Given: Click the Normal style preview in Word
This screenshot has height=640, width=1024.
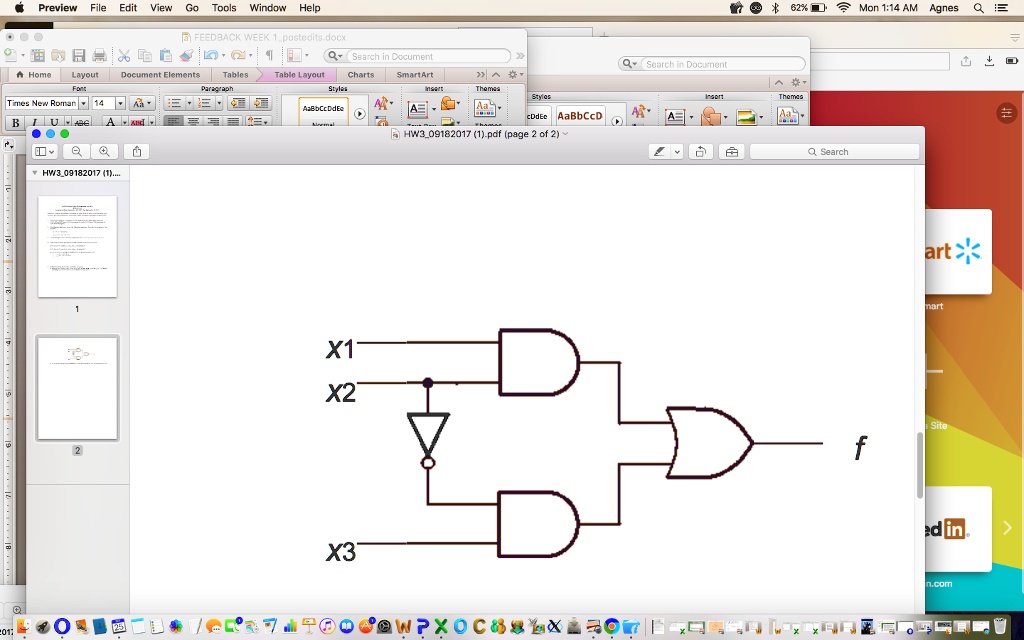Looking at the screenshot, I should [x=323, y=112].
